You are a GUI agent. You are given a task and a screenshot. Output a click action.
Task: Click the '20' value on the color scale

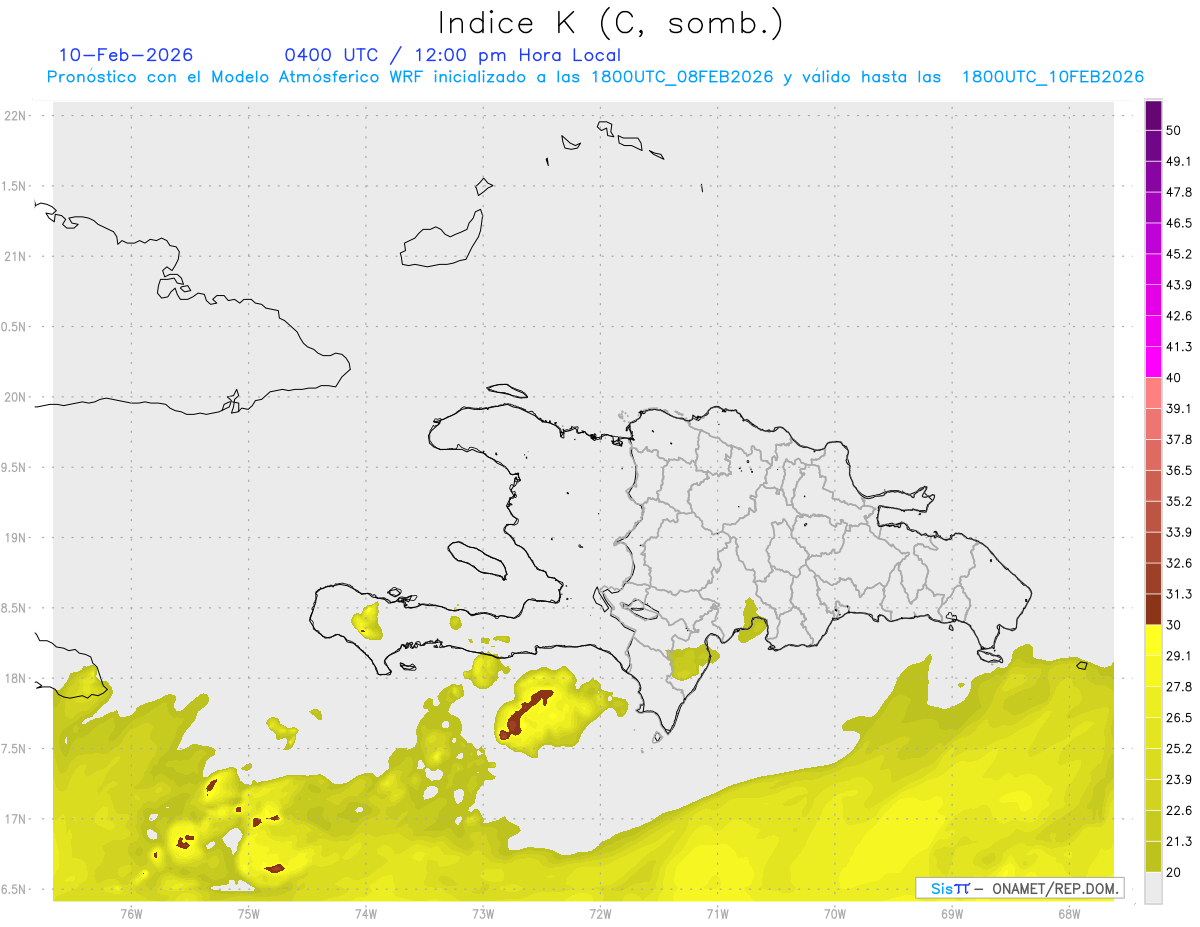click(x=1175, y=872)
